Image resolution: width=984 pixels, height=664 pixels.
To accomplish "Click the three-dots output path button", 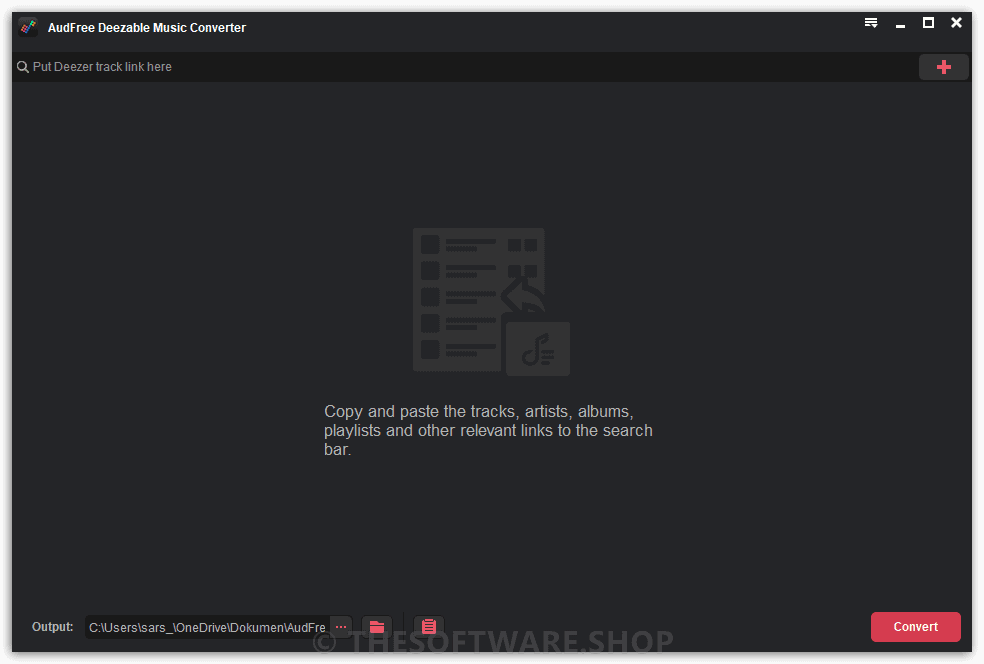I will point(341,627).
